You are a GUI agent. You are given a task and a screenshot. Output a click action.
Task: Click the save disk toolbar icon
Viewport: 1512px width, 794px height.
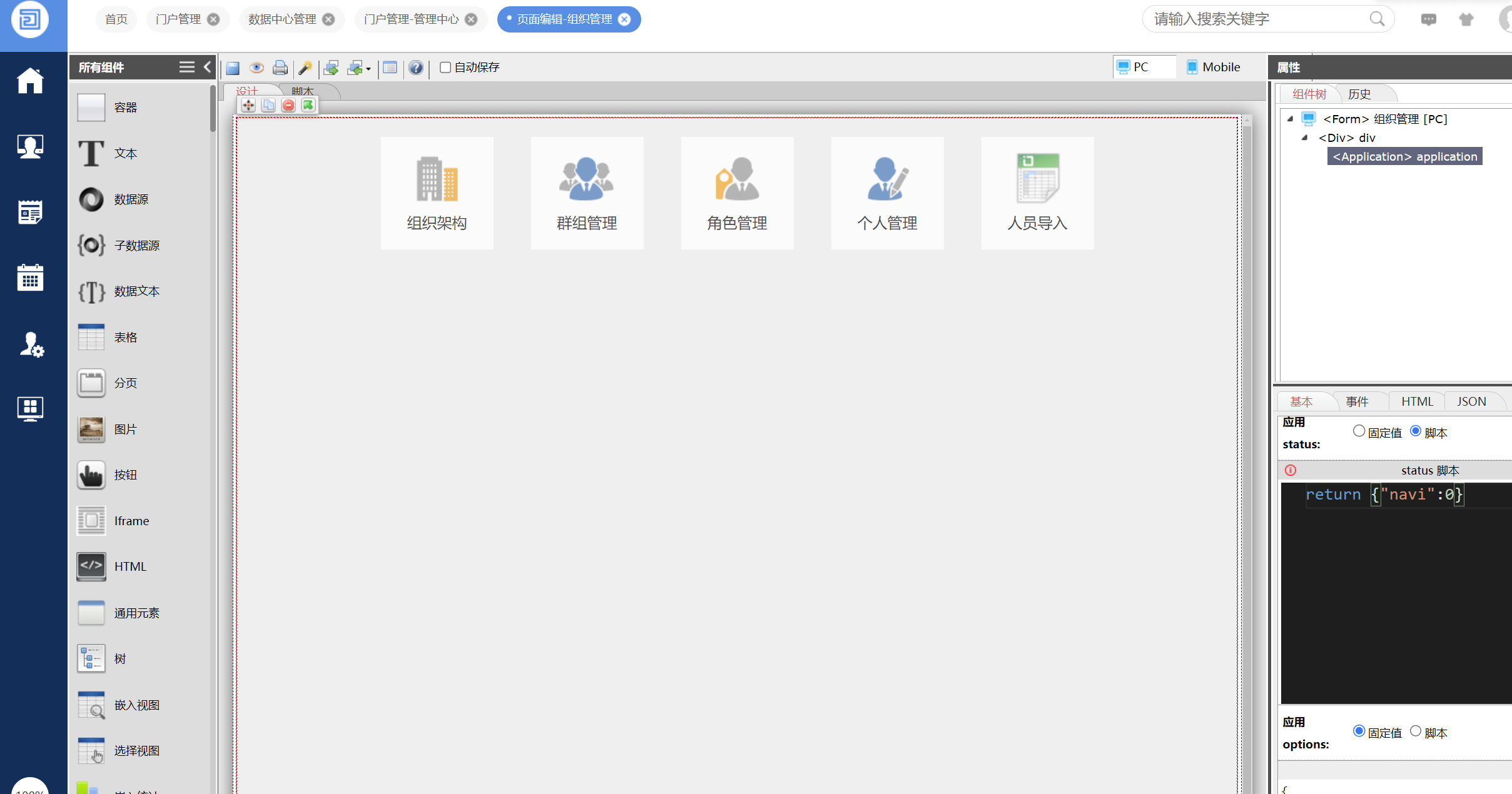point(233,68)
